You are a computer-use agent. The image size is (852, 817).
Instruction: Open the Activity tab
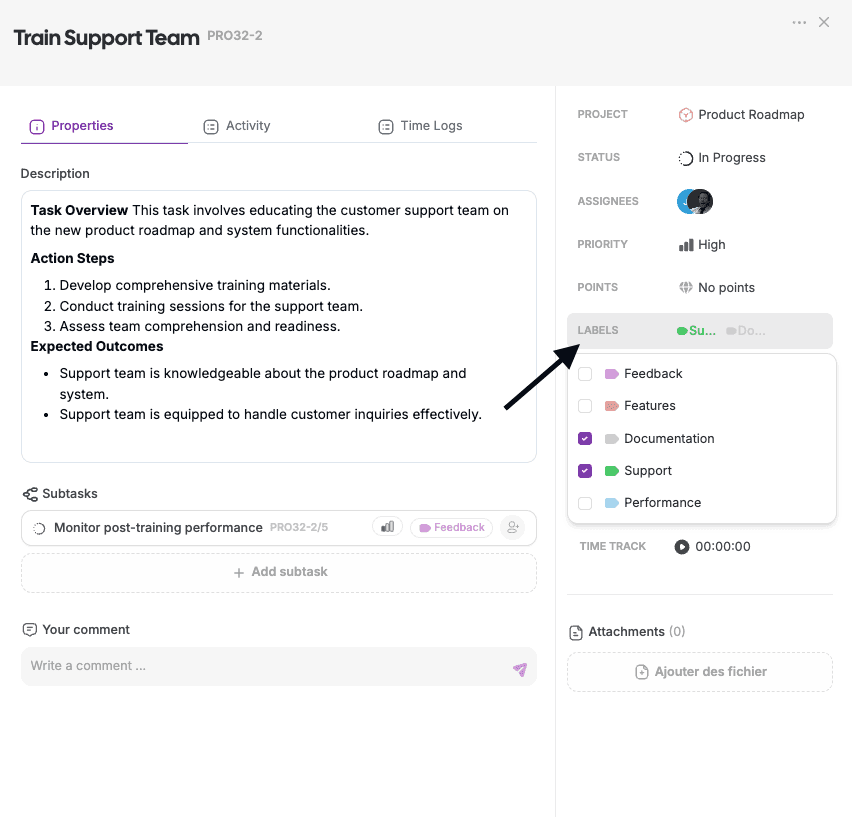click(236, 126)
